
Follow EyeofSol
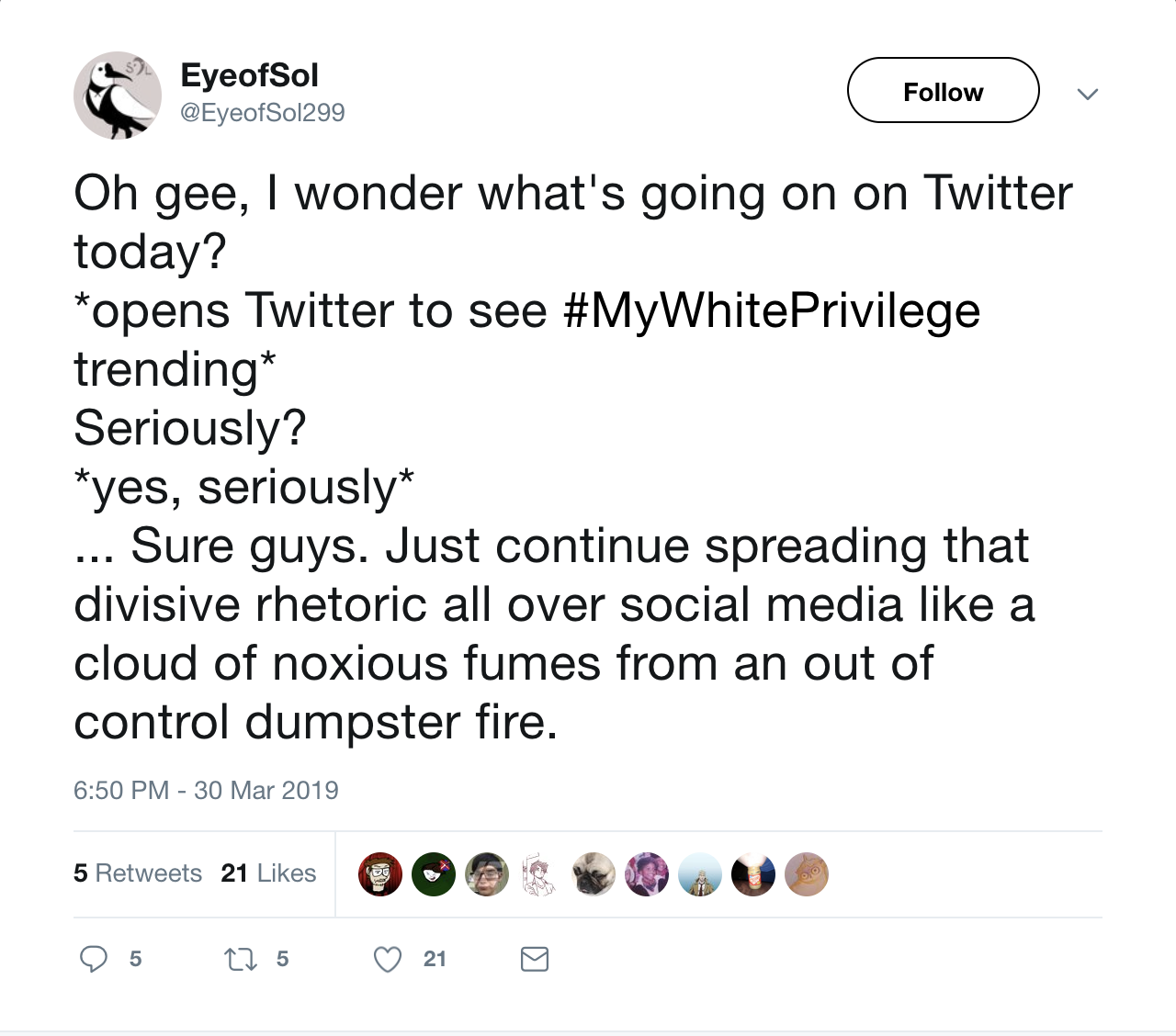click(x=943, y=90)
